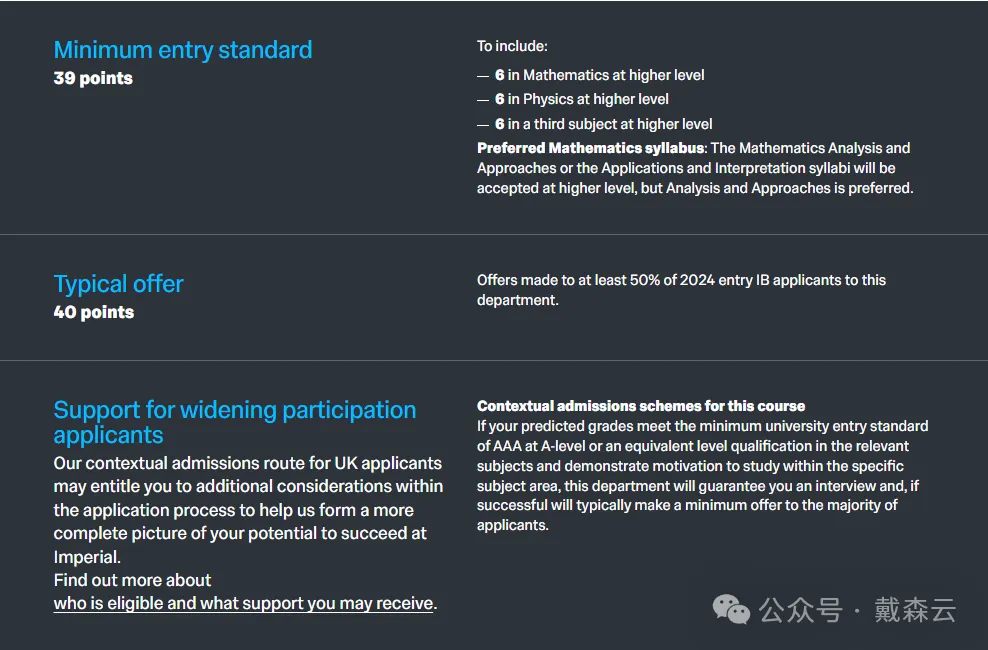
Task: Click the 公众号 watermark text
Action: 785,610
